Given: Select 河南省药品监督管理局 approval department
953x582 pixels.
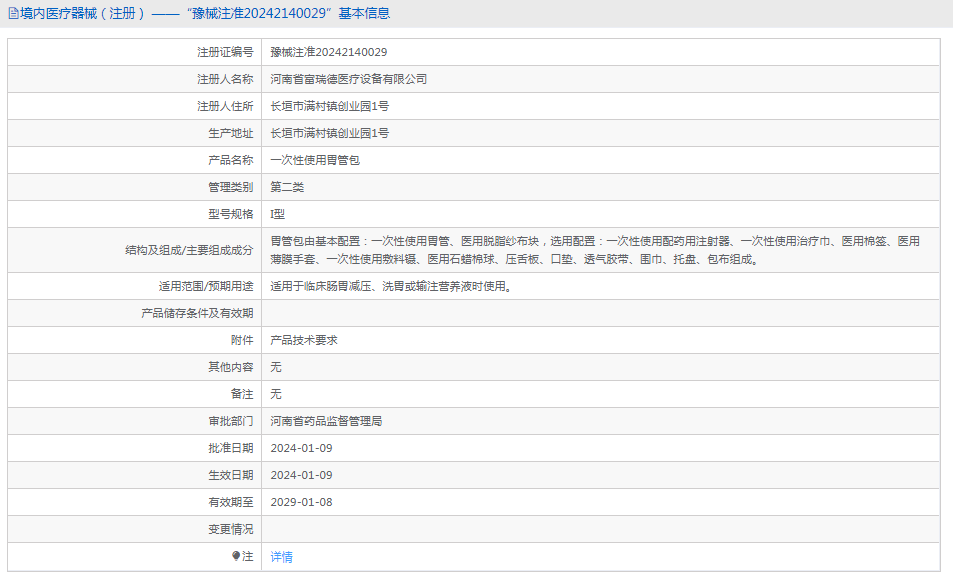Looking at the screenshot, I should (x=326, y=421).
